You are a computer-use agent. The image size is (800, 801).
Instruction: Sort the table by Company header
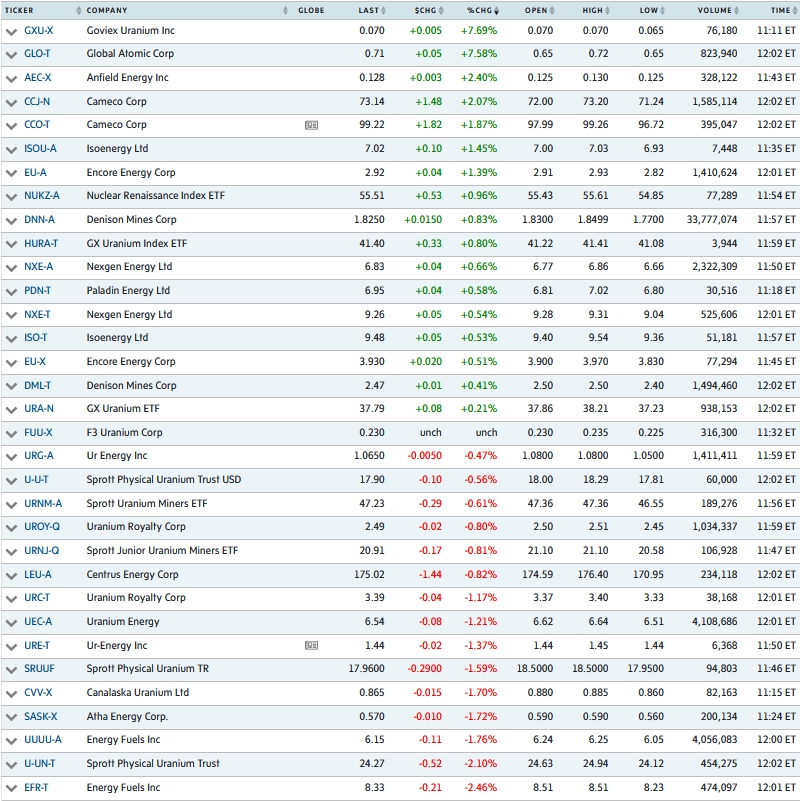pyautogui.click(x=107, y=10)
